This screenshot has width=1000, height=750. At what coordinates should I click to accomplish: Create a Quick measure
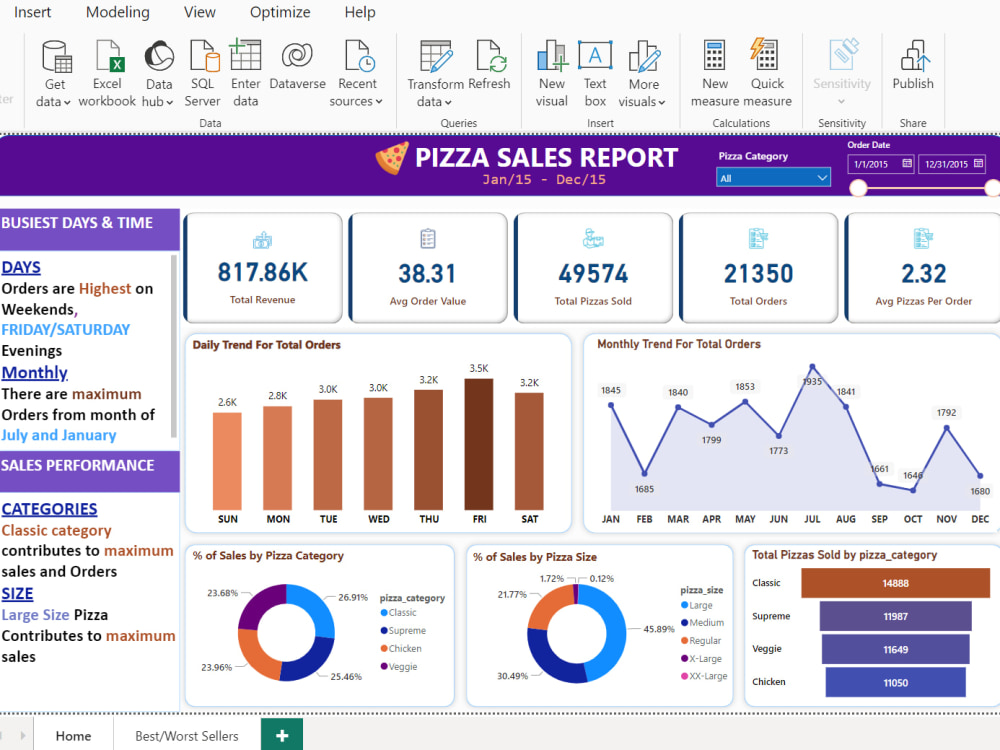coord(767,68)
